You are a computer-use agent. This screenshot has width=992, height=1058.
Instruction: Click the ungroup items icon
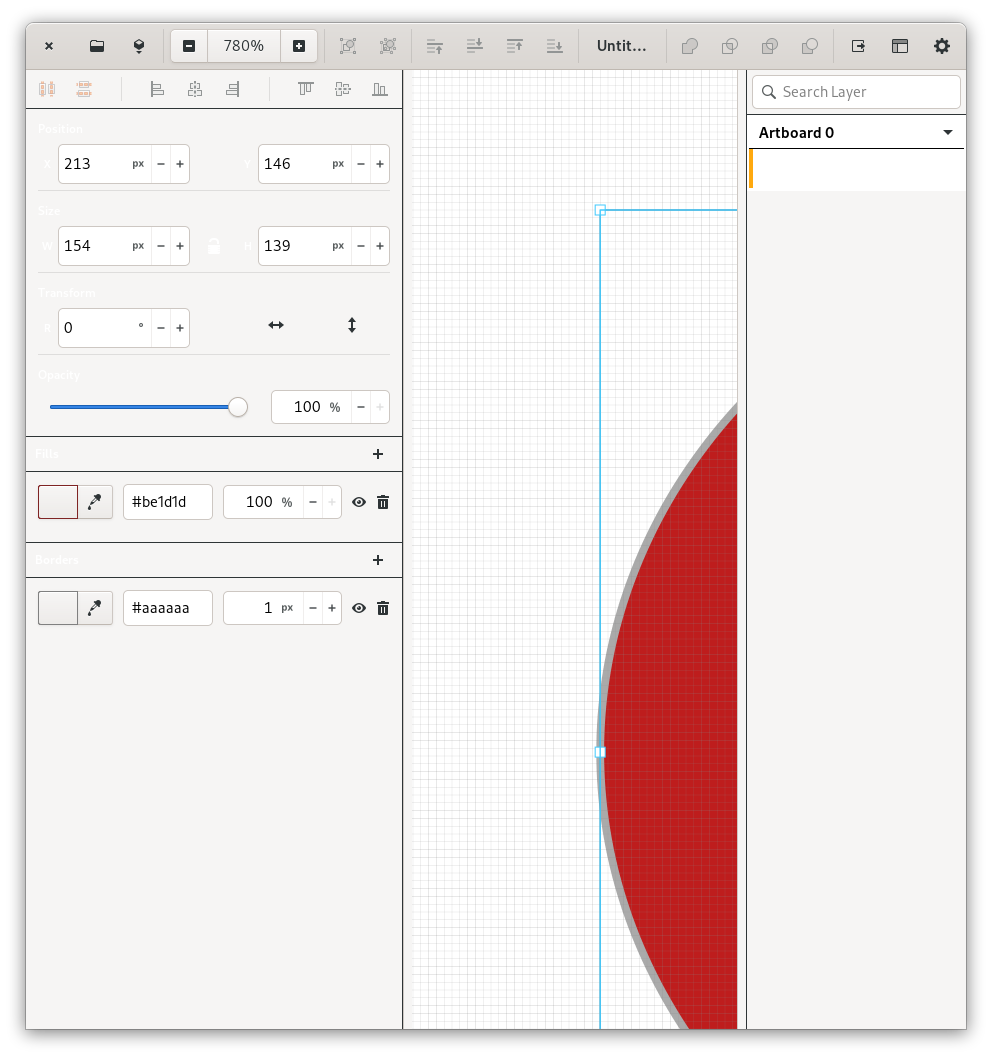click(x=388, y=46)
